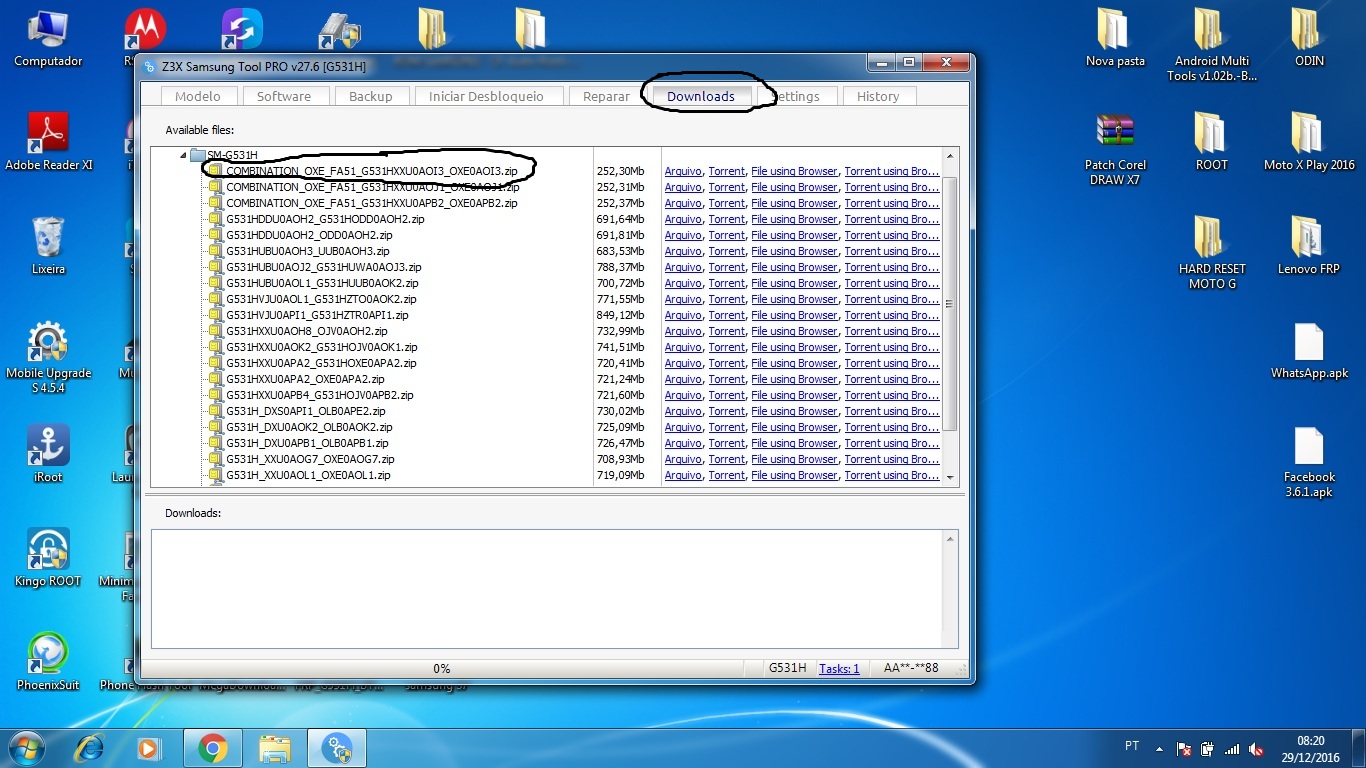Select the WhatsApp.apk file icon
Viewport: 1366px width, 768px height.
1309,350
